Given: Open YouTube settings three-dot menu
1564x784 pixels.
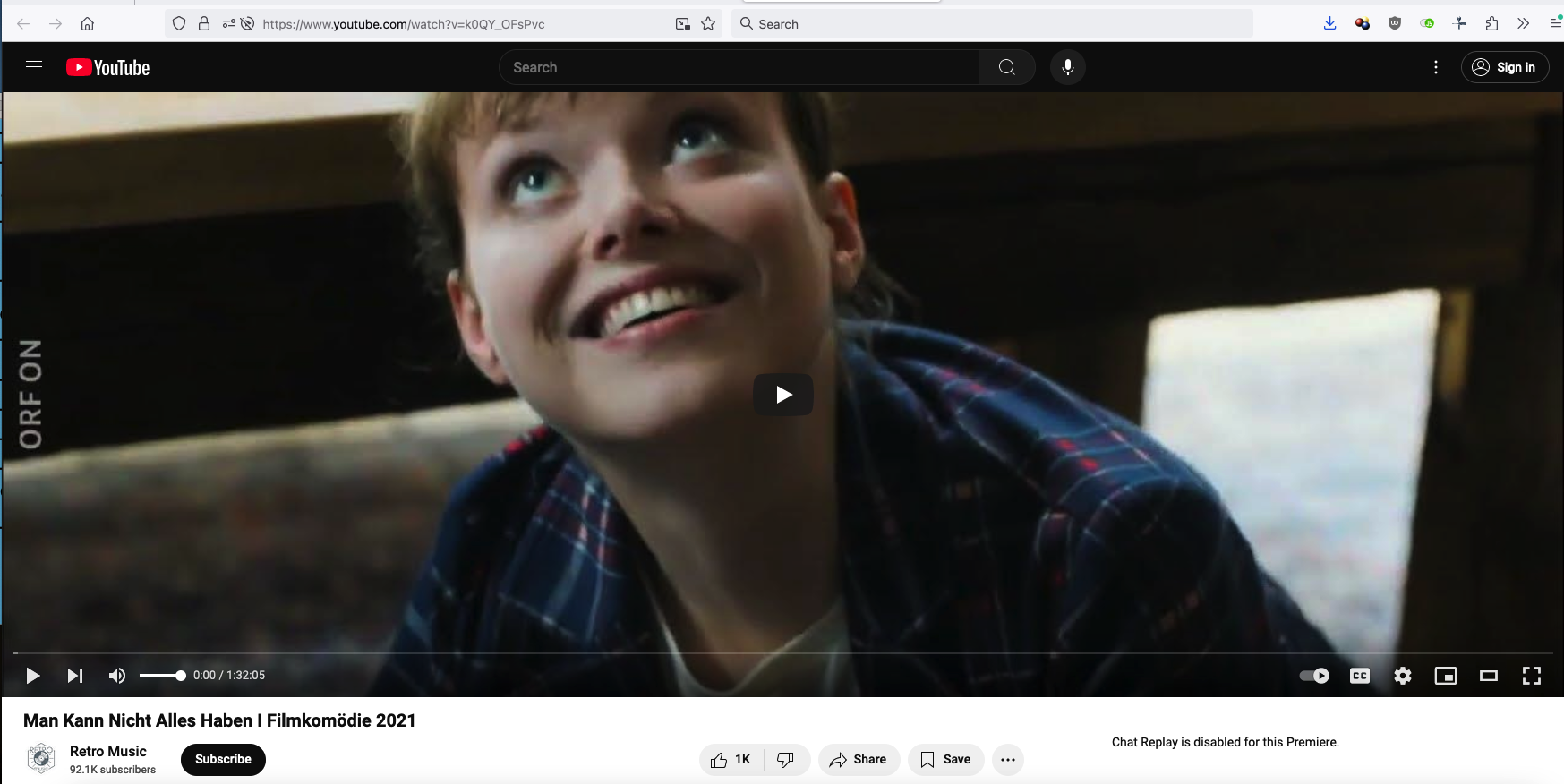Looking at the screenshot, I should (1436, 67).
